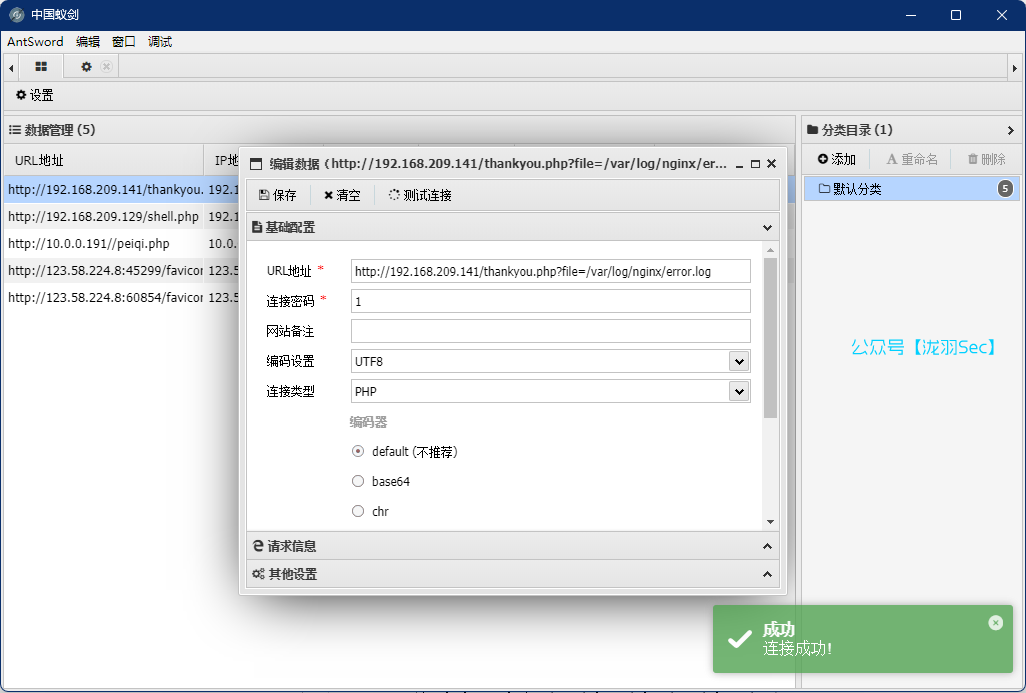Select the base64 encoder option
This screenshot has height=693, width=1026.
click(x=358, y=482)
